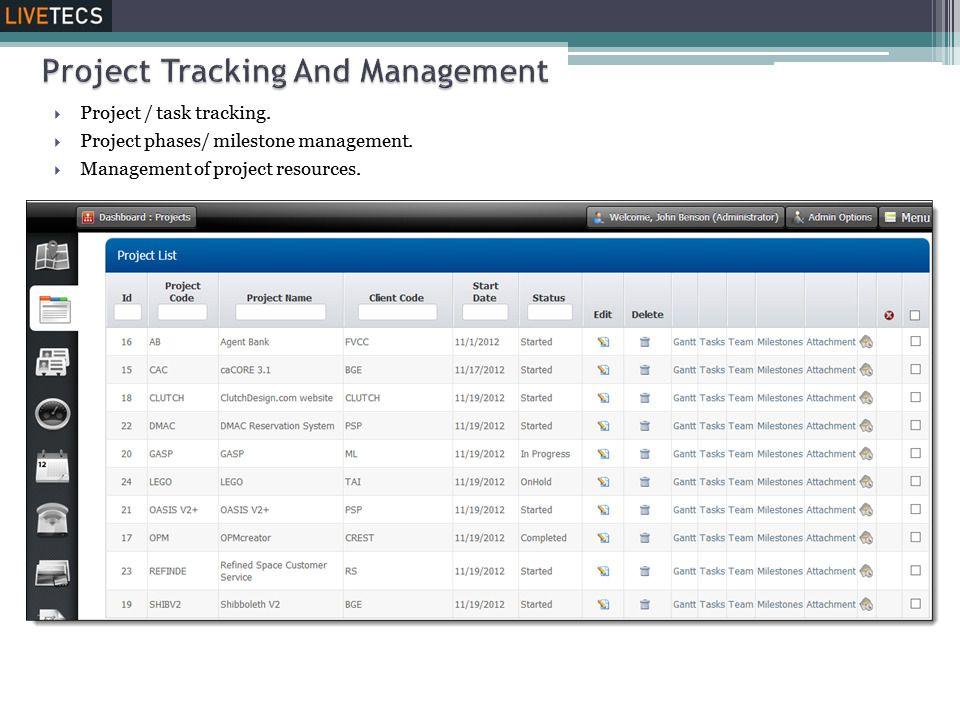This screenshot has width=960, height=720.
Task: Click the Start Date filter field
Action: (485, 312)
